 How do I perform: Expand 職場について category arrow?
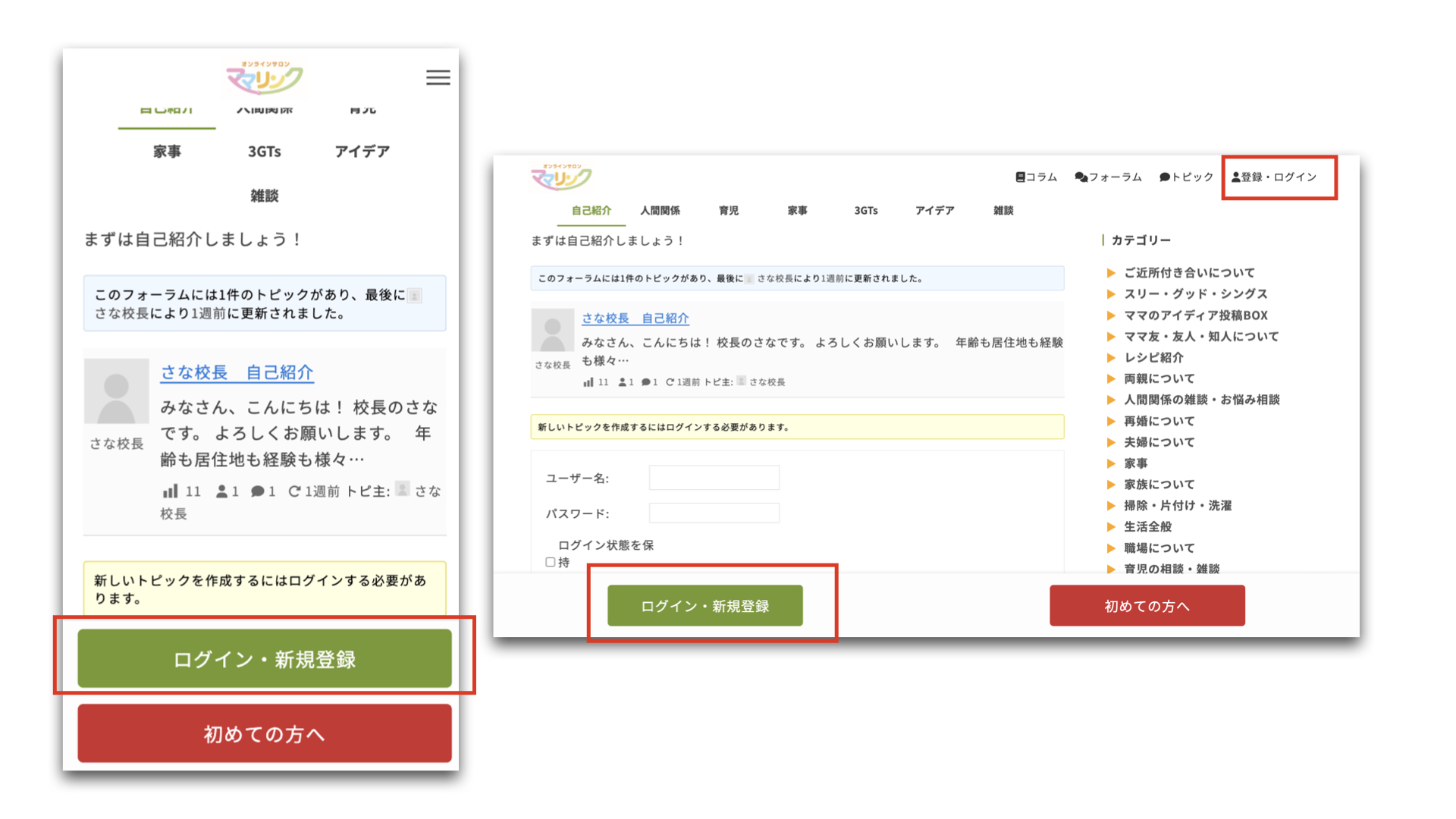click(1111, 548)
